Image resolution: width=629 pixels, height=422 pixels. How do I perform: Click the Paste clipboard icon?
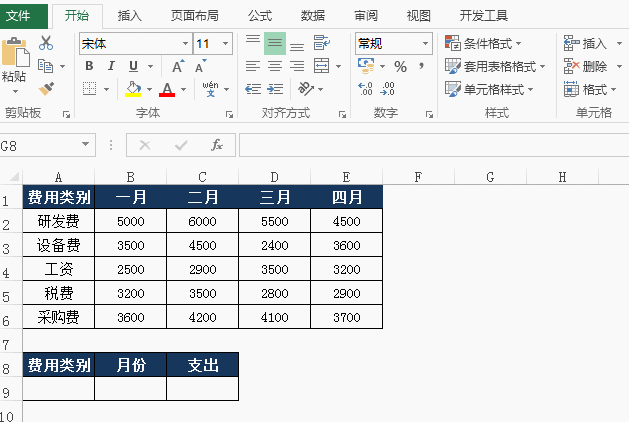[15, 52]
